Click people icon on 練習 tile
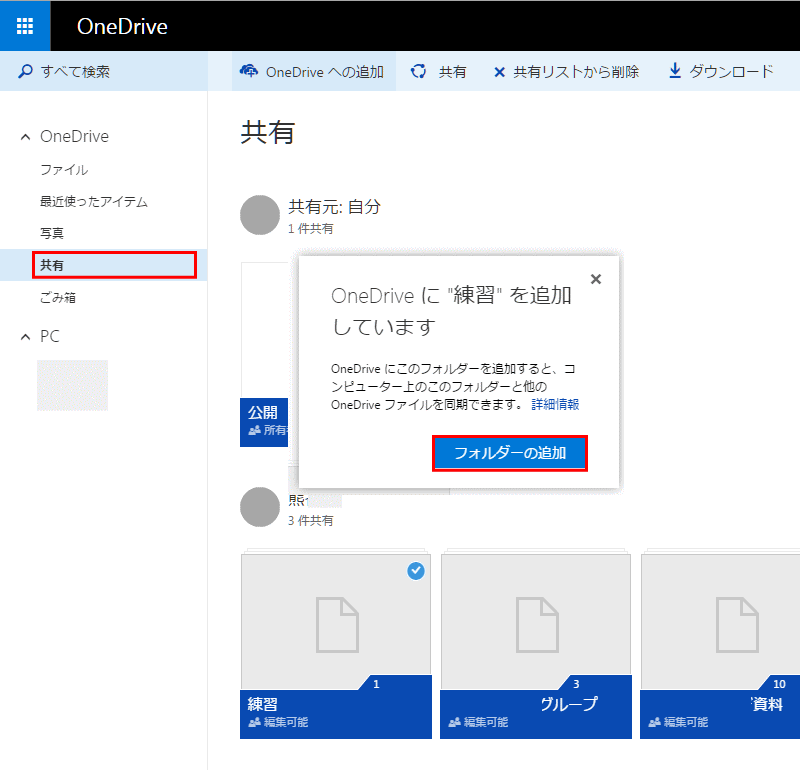This screenshot has height=770, width=800. 254,722
